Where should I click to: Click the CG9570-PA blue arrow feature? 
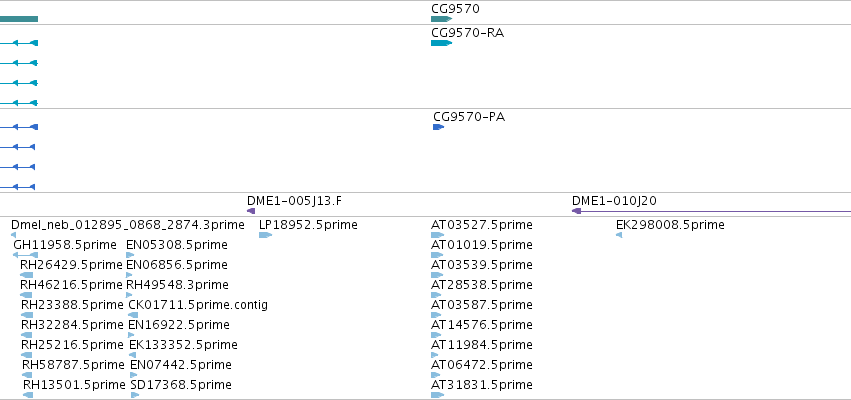(x=439, y=127)
